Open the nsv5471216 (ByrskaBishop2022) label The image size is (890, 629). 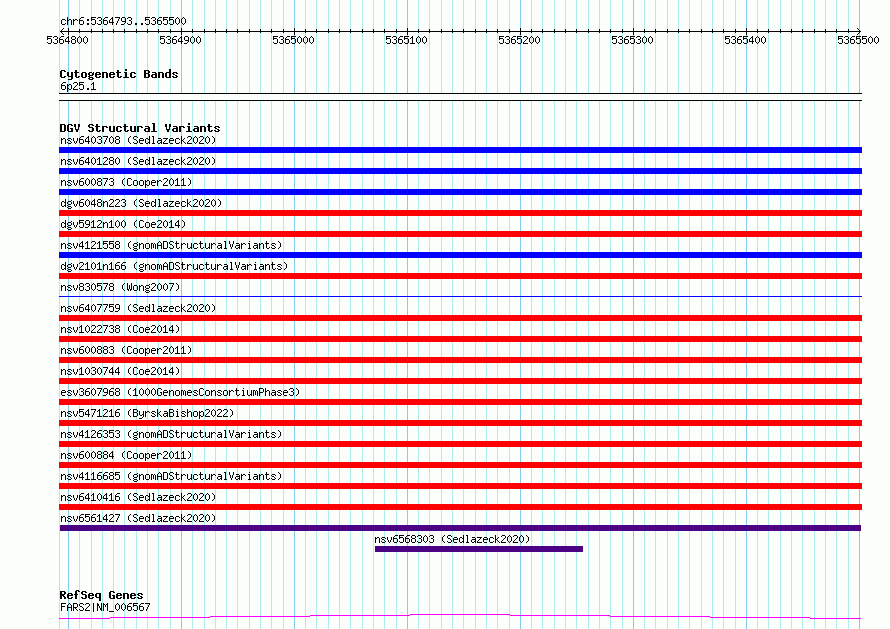click(x=147, y=413)
